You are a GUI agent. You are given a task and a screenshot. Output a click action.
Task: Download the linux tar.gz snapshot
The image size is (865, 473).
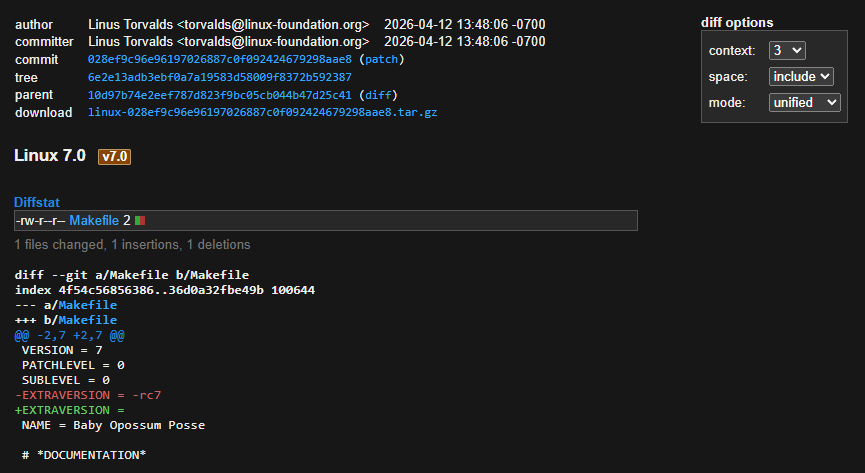[262, 112]
